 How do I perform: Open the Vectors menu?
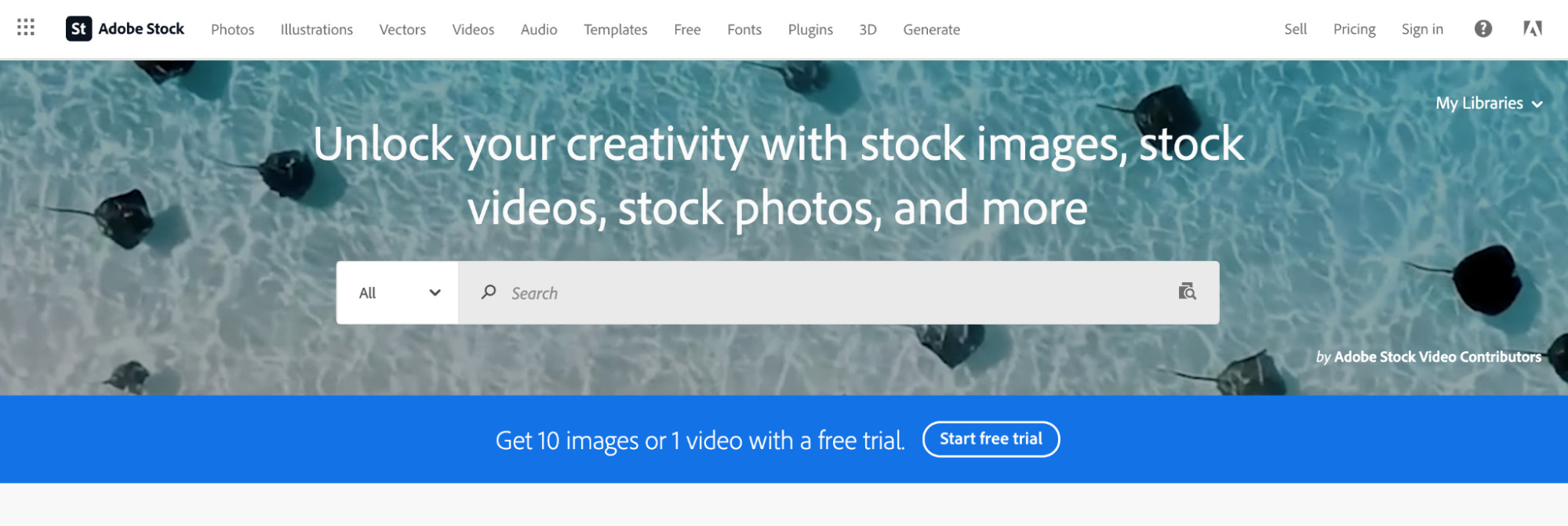click(402, 30)
